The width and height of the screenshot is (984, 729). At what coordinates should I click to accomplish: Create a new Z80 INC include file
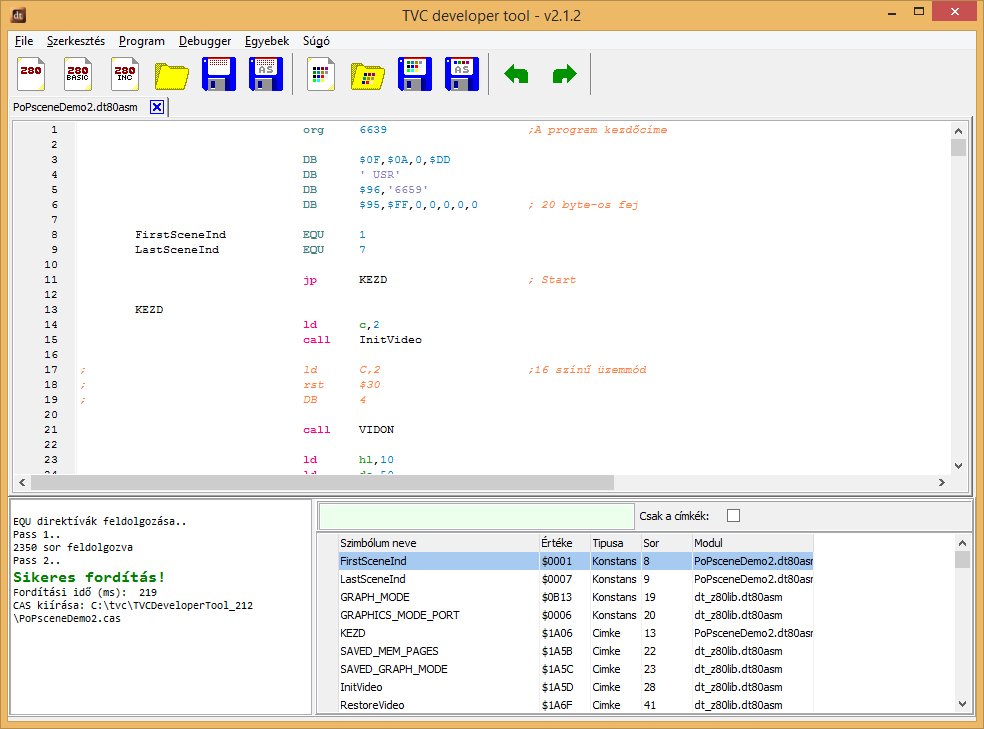point(125,75)
